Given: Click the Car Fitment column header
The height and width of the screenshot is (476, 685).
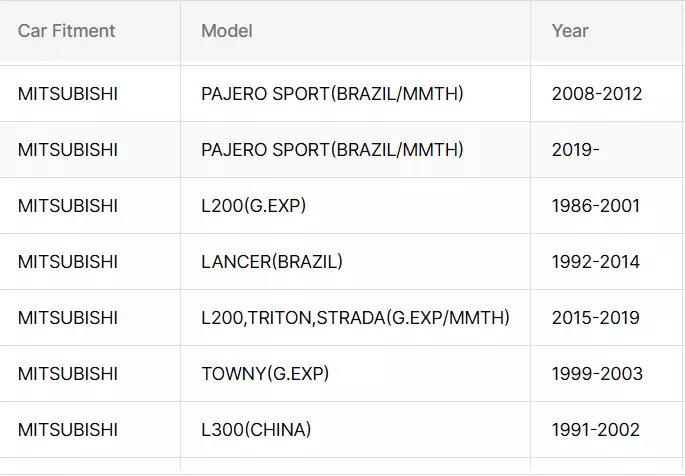Looking at the screenshot, I should pyautogui.click(x=90, y=31).
